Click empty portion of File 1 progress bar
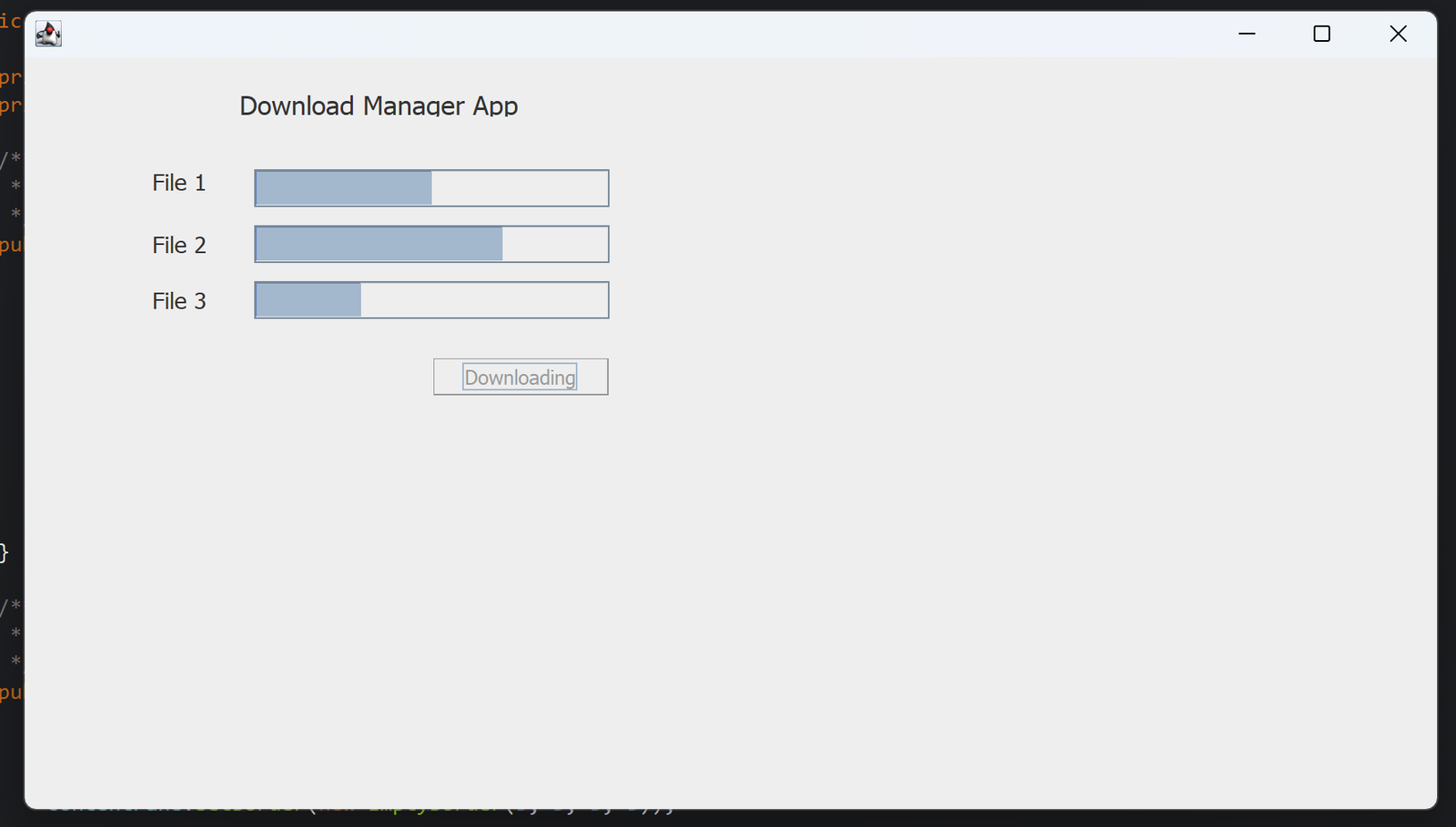Image resolution: width=1456 pixels, height=827 pixels. 519,188
